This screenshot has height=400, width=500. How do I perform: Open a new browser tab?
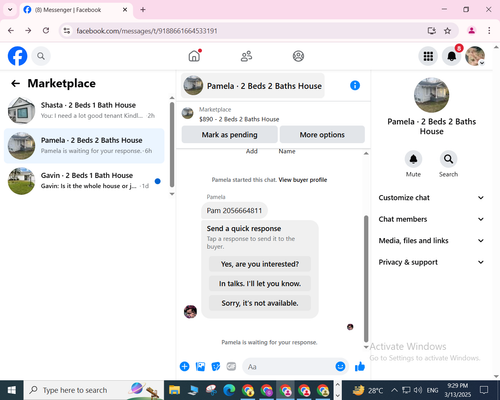pos(143,10)
